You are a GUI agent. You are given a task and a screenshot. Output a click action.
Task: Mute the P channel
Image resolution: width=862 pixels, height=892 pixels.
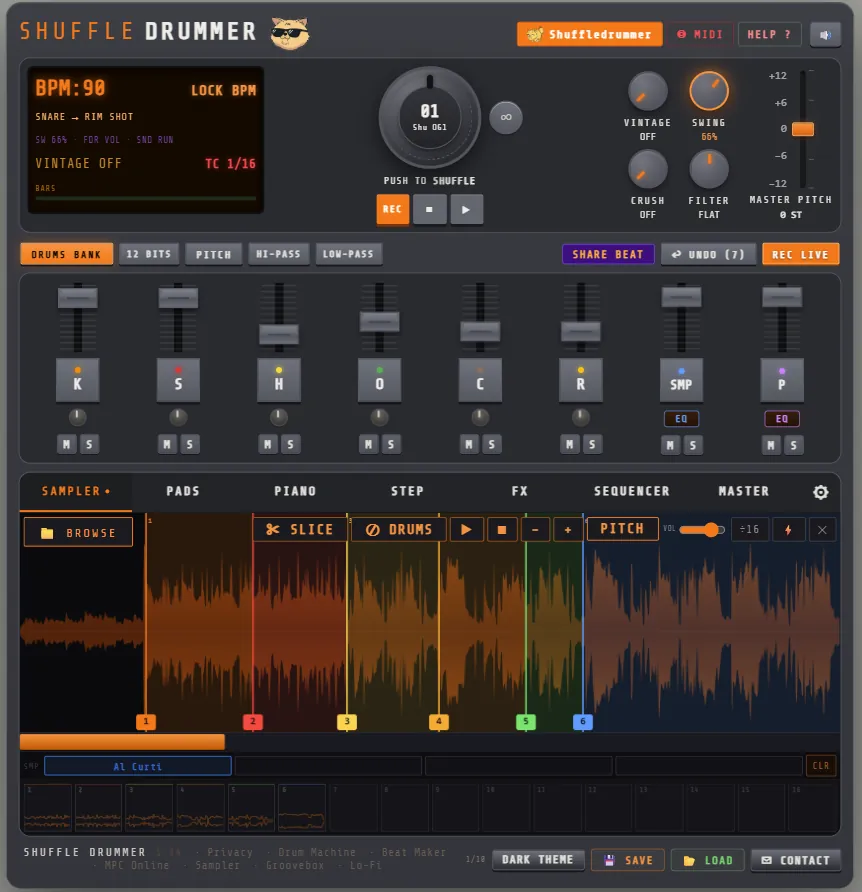(771, 445)
